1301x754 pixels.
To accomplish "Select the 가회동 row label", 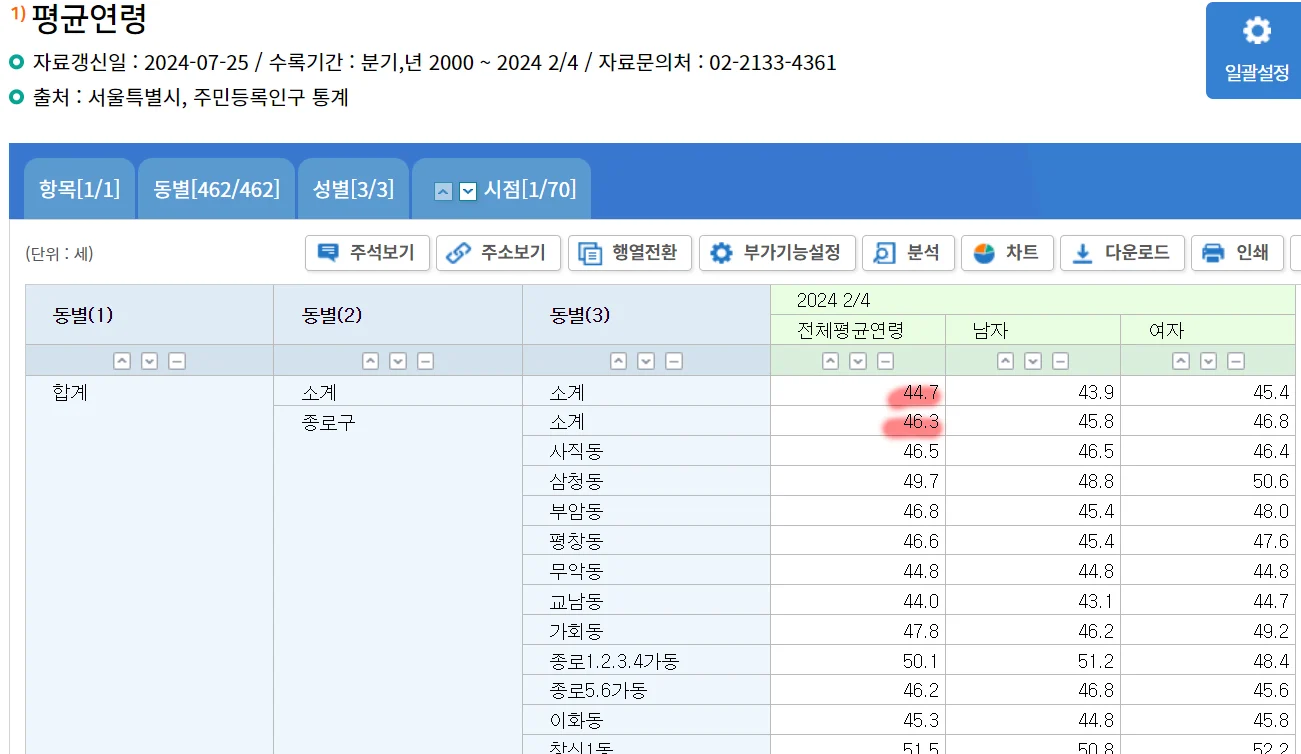I will tap(576, 632).
